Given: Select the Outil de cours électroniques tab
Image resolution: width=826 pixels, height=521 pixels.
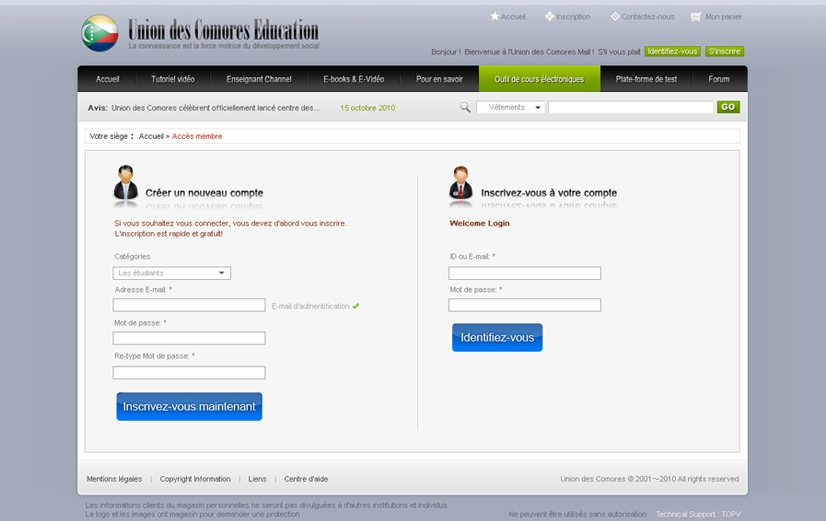Looking at the screenshot, I should [539, 79].
